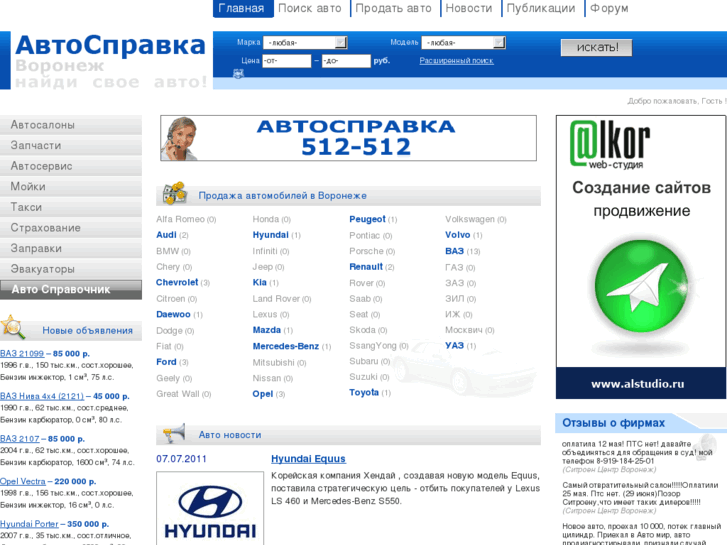Click the 07.07.2011 news date
Viewport: 727px width, 545px height.
pyautogui.click(x=181, y=459)
